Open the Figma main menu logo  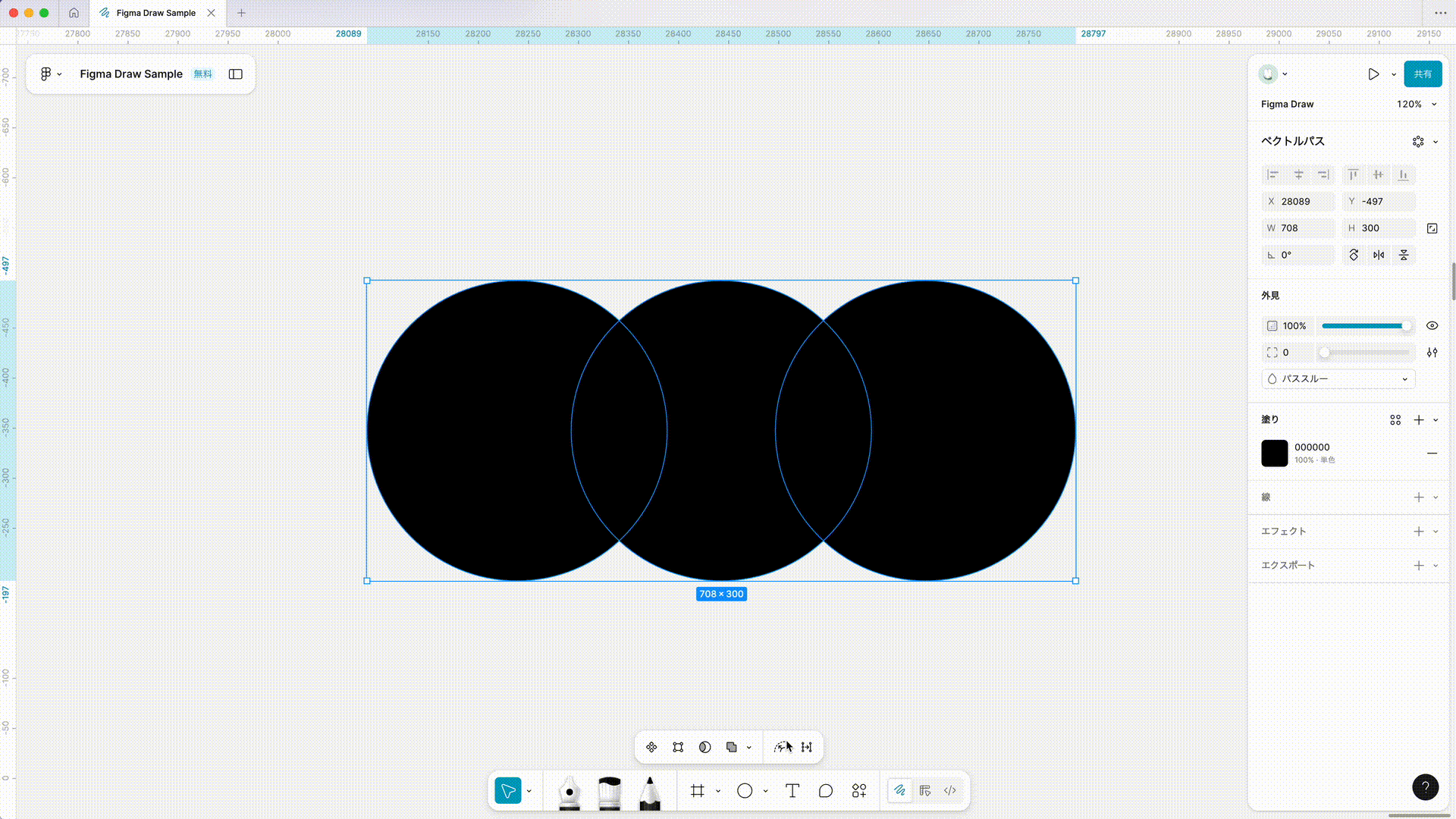[46, 74]
